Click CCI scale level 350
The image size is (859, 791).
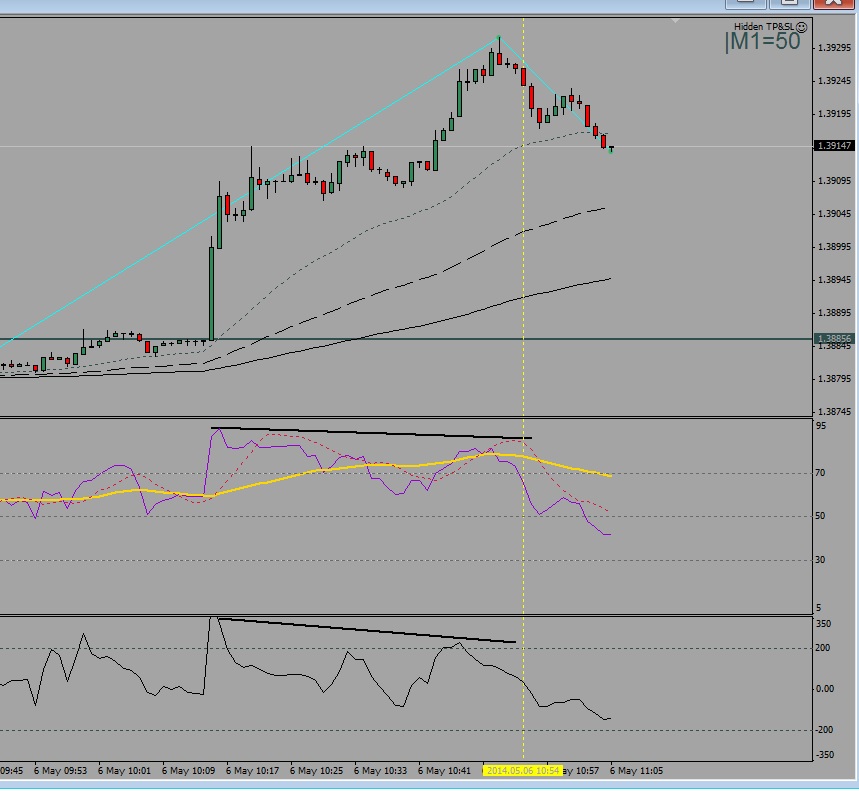823,624
